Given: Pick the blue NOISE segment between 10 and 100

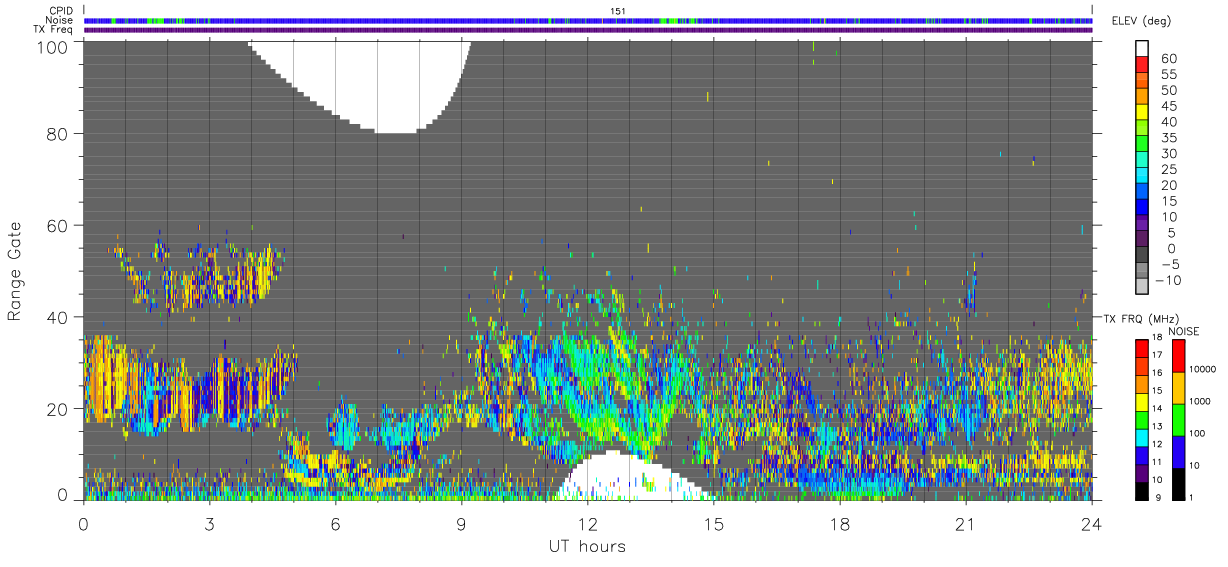Looking at the screenshot, I should tap(1179, 452).
